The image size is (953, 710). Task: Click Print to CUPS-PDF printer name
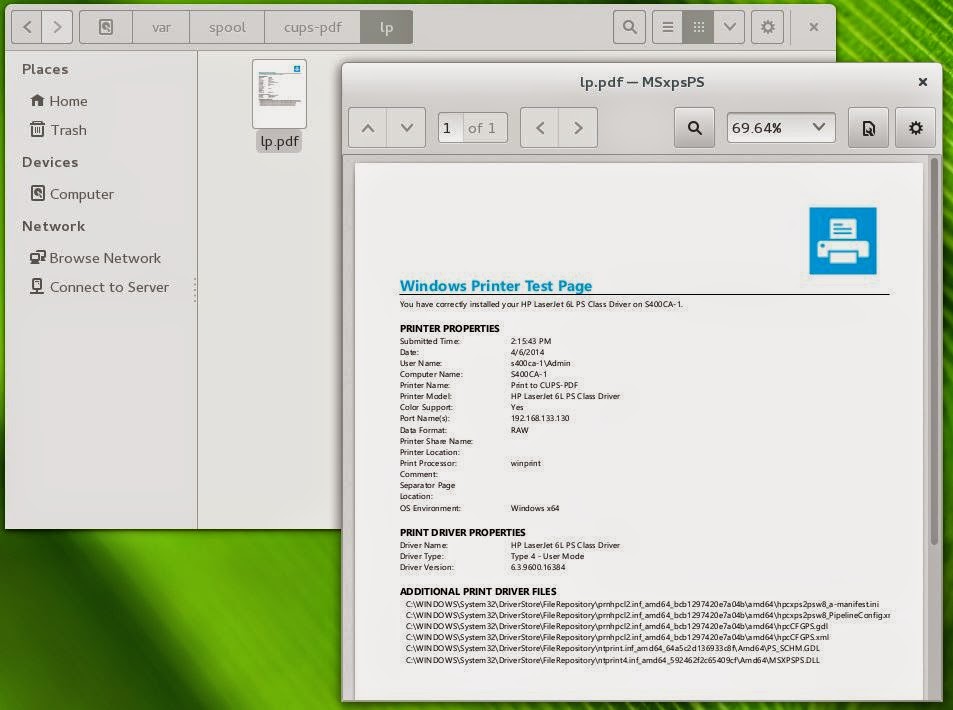544,385
